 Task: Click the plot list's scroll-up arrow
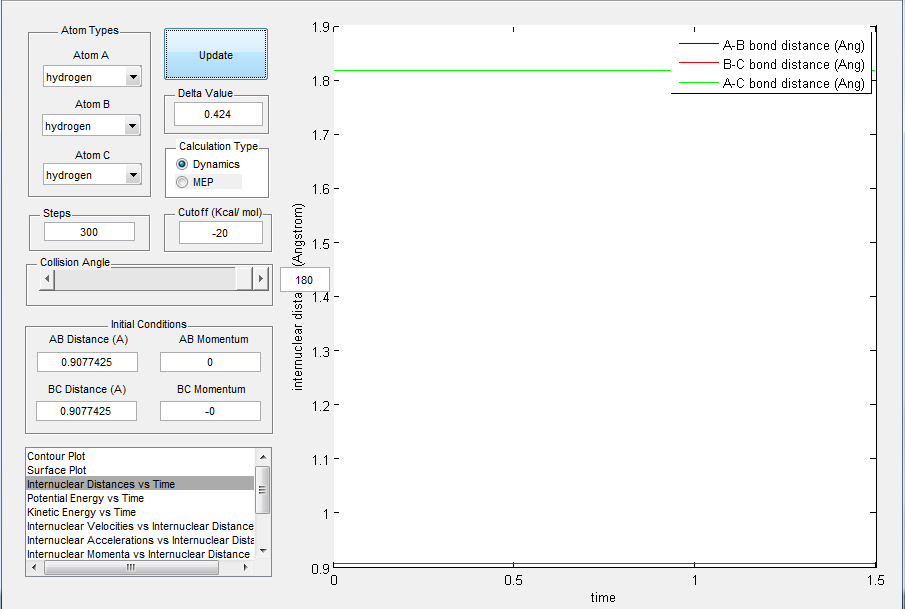click(x=263, y=457)
